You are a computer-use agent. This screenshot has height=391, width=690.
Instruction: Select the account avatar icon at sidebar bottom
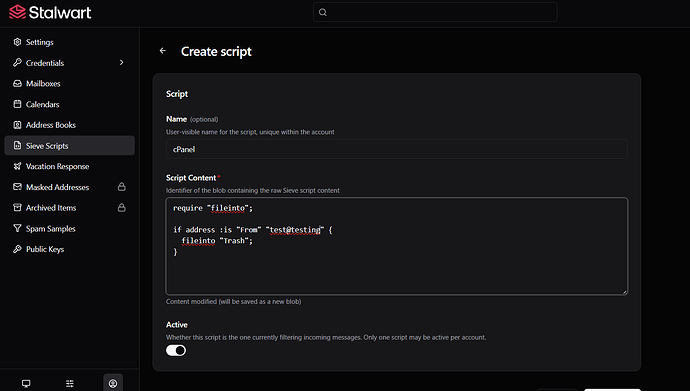pos(113,384)
